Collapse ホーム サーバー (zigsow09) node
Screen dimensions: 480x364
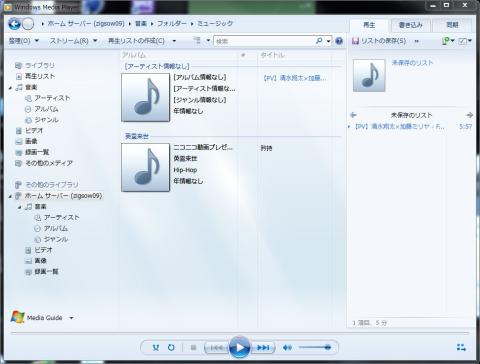pyautogui.click(x=10, y=196)
